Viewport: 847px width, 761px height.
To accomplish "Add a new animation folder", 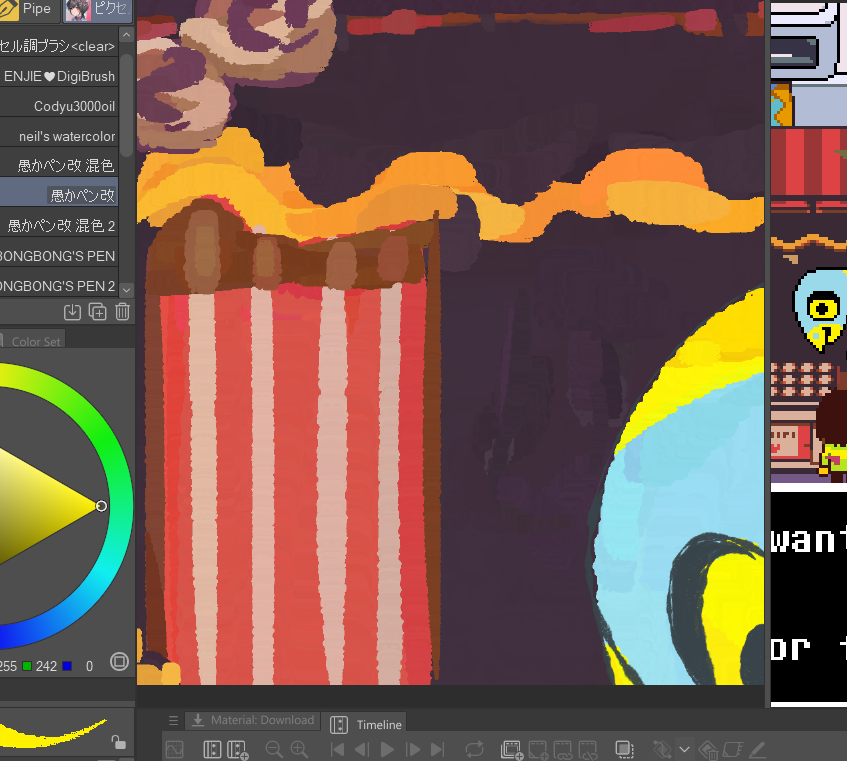I will (x=511, y=749).
